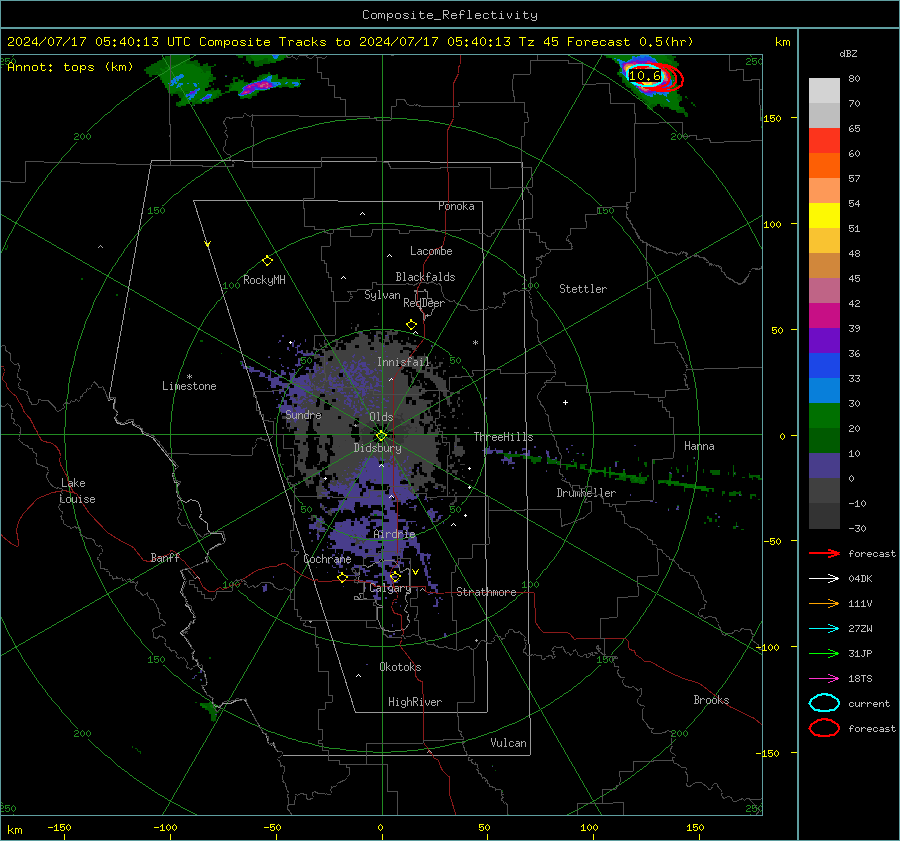
Task: Click the Airdrie city label
Action: coord(394,534)
